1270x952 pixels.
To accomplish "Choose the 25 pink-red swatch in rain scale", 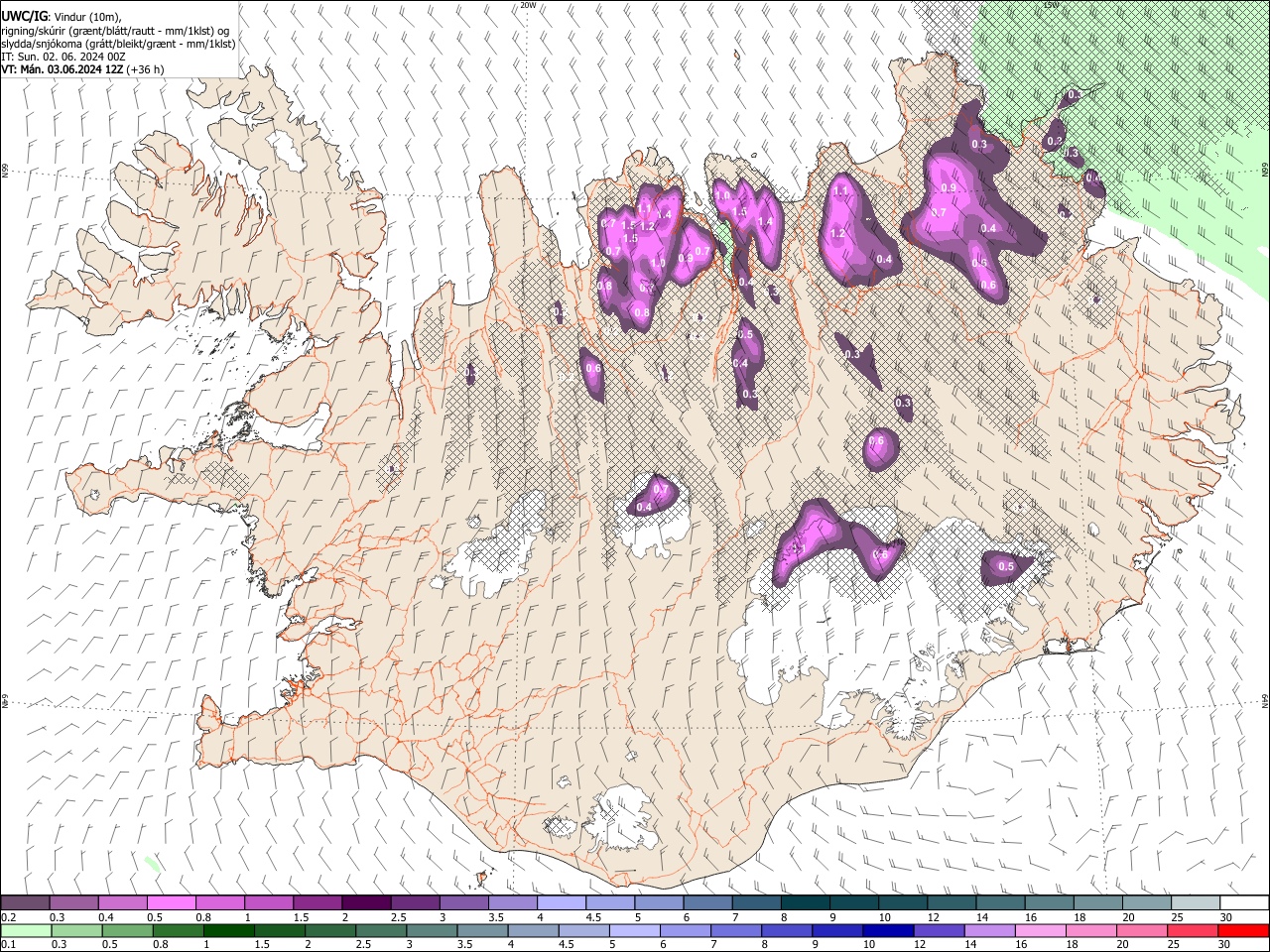I will [1191, 930].
